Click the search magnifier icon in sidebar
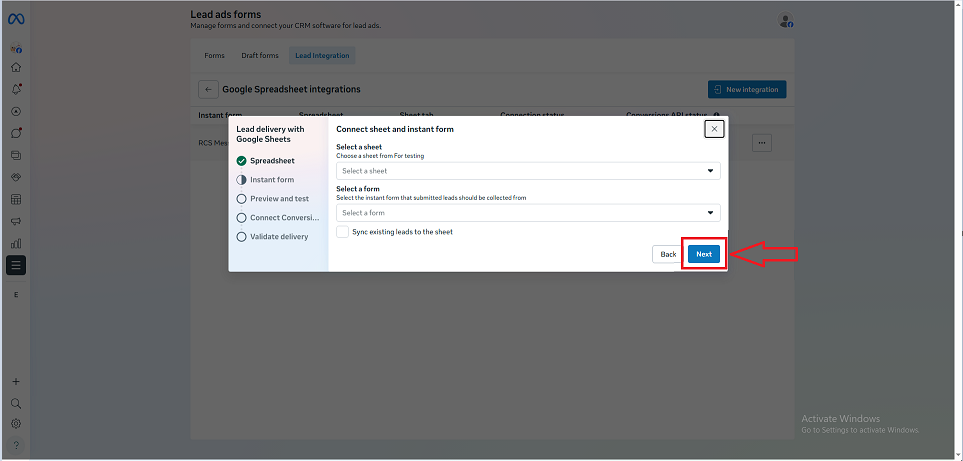This screenshot has height=461, width=963. tap(16, 403)
